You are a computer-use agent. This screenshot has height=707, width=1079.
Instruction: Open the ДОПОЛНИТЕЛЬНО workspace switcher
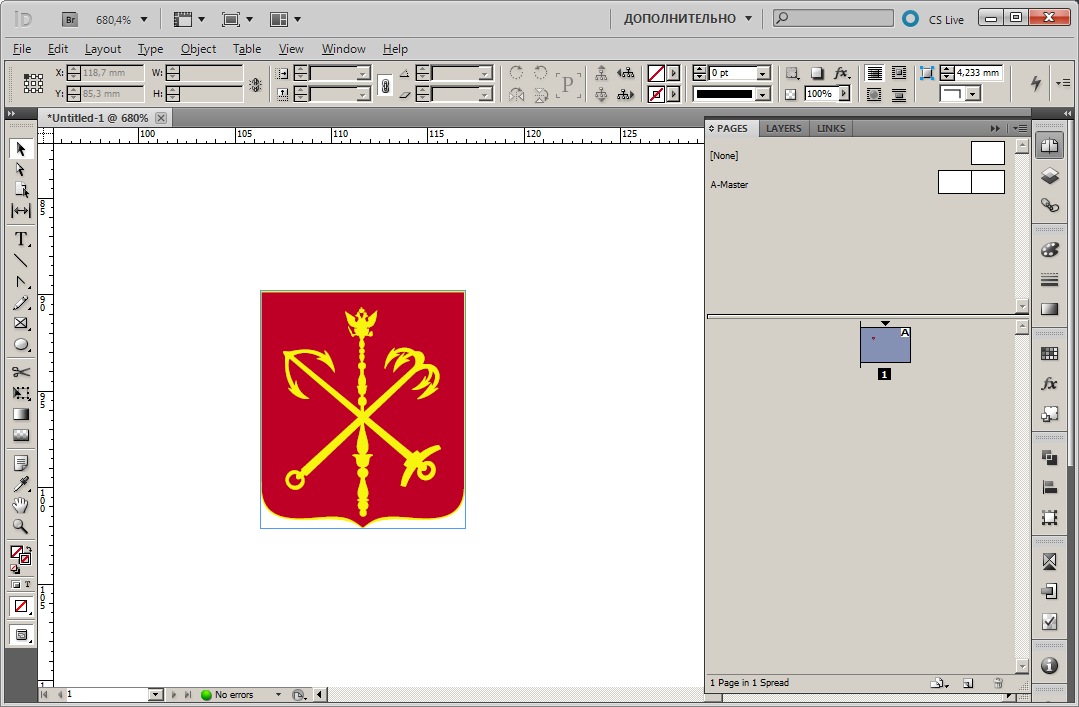pyautogui.click(x=688, y=19)
